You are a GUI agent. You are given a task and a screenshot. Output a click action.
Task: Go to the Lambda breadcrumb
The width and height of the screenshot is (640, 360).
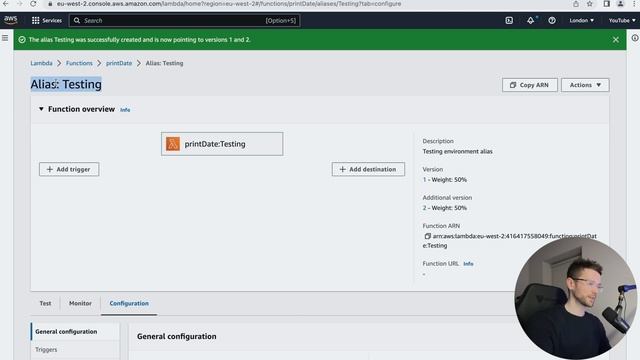[41, 63]
